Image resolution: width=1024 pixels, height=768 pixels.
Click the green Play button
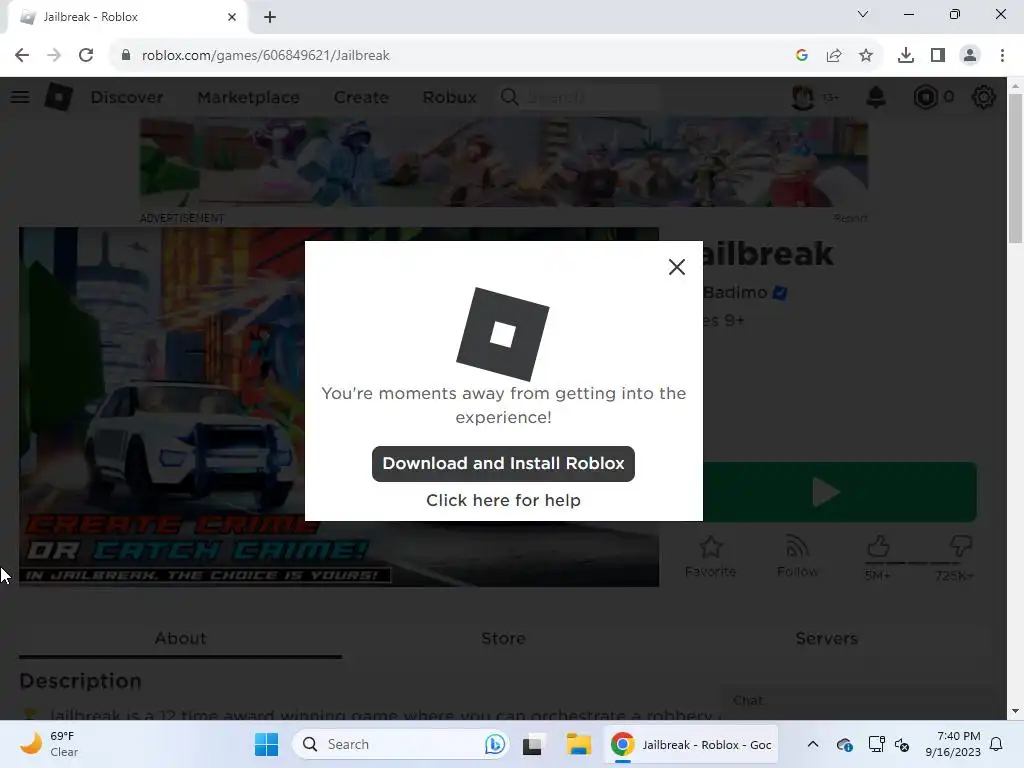[x=839, y=492]
